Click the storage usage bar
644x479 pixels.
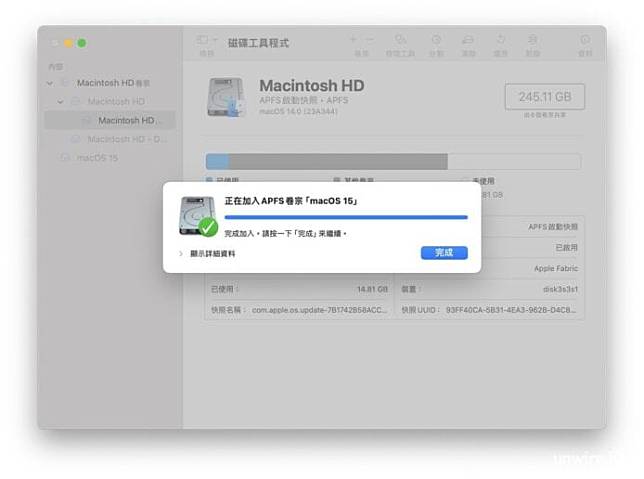click(393, 161)
